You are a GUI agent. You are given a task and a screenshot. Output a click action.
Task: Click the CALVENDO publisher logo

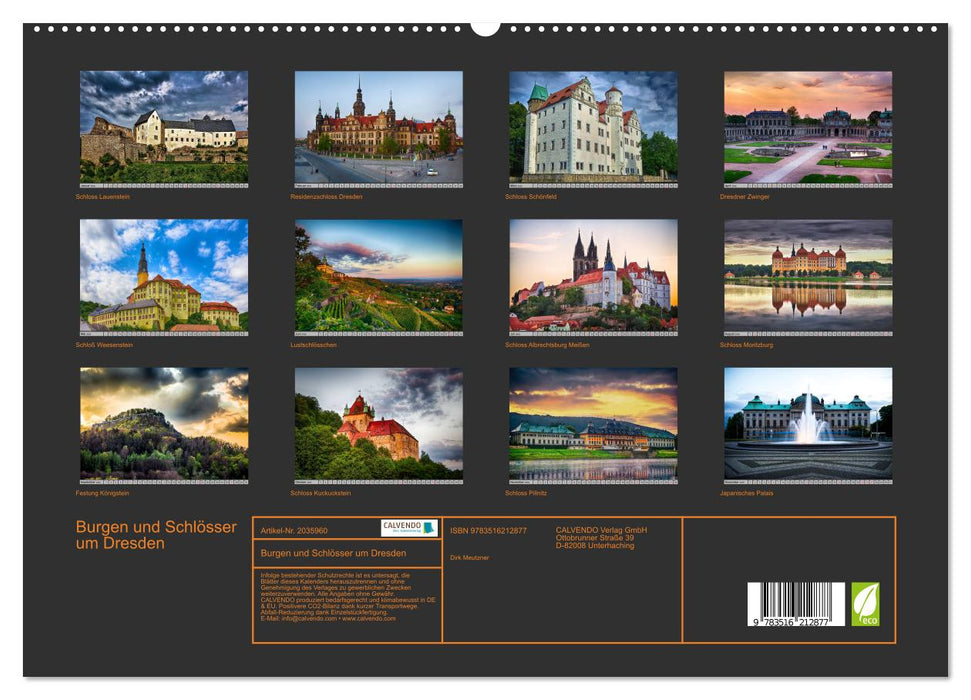pos(404,525)
